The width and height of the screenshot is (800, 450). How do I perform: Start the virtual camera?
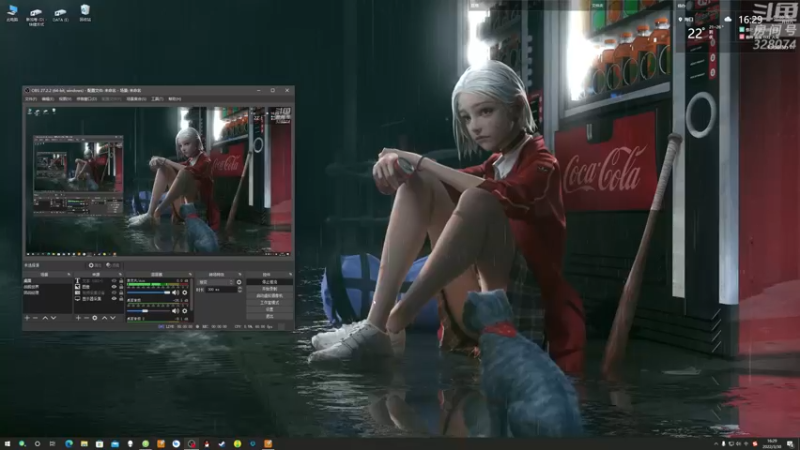pos(269,296)
